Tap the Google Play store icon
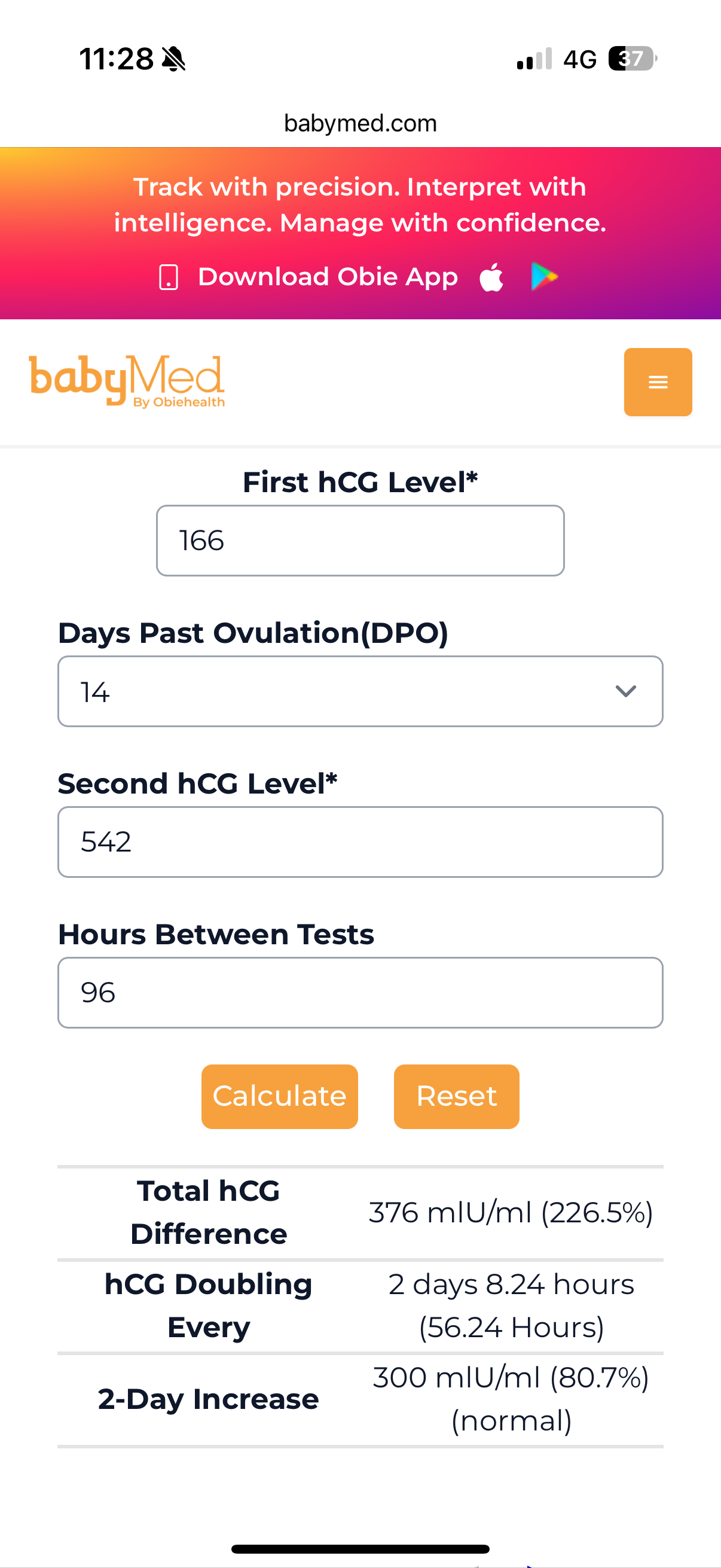The height and width of the screenshot is (1568, 721). [x=544, y=277]
